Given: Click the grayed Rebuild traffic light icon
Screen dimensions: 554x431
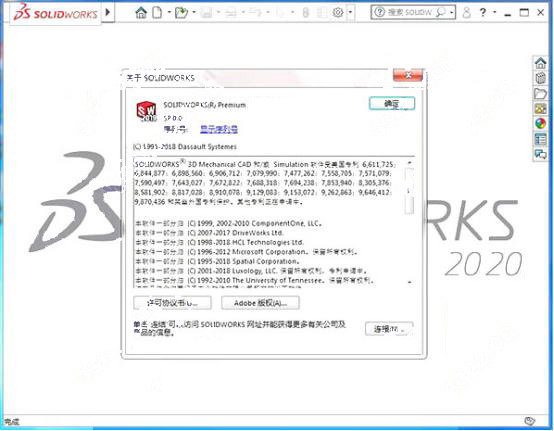Looking at the screenshot, I should pyautogui.click(x=306, y=13).
